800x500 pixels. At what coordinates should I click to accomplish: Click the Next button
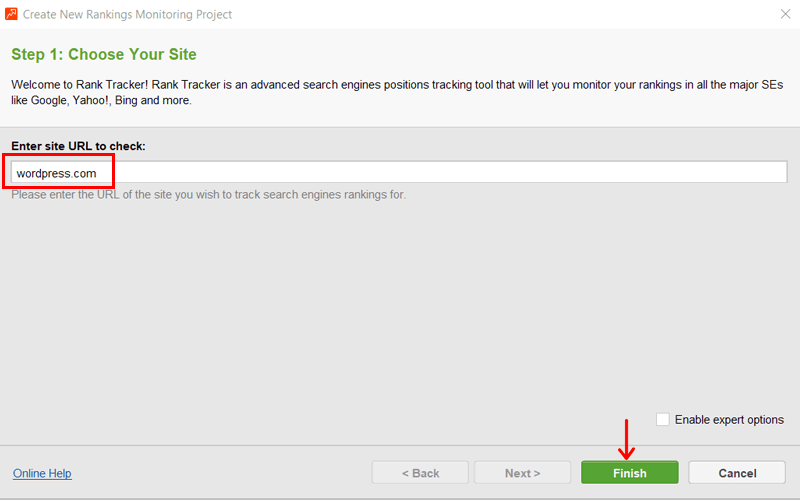(x=522, y=472)
